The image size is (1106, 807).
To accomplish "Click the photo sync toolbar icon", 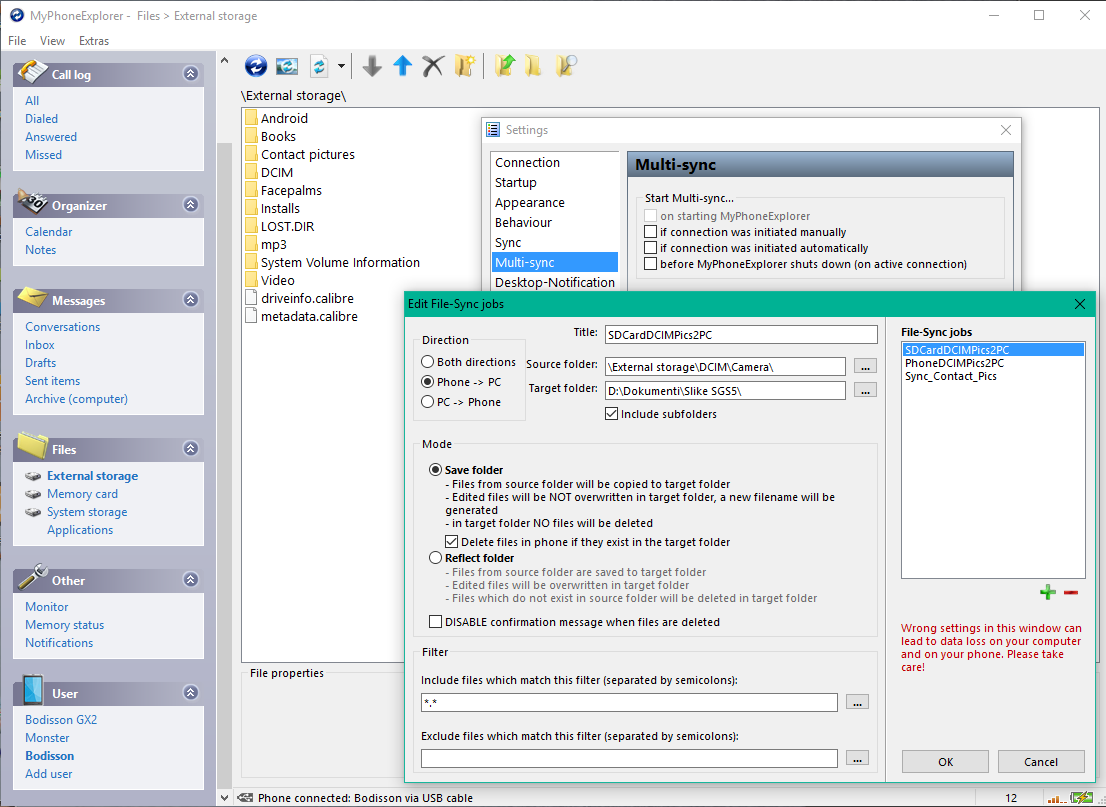I will (287, 66).
